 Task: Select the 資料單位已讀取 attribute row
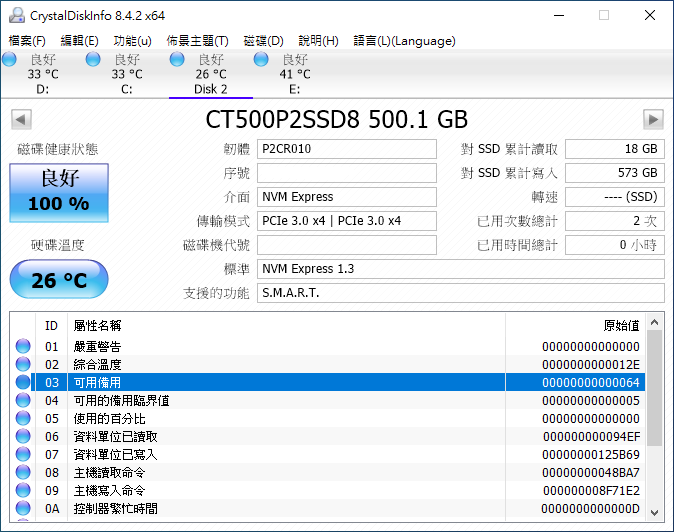327,437
